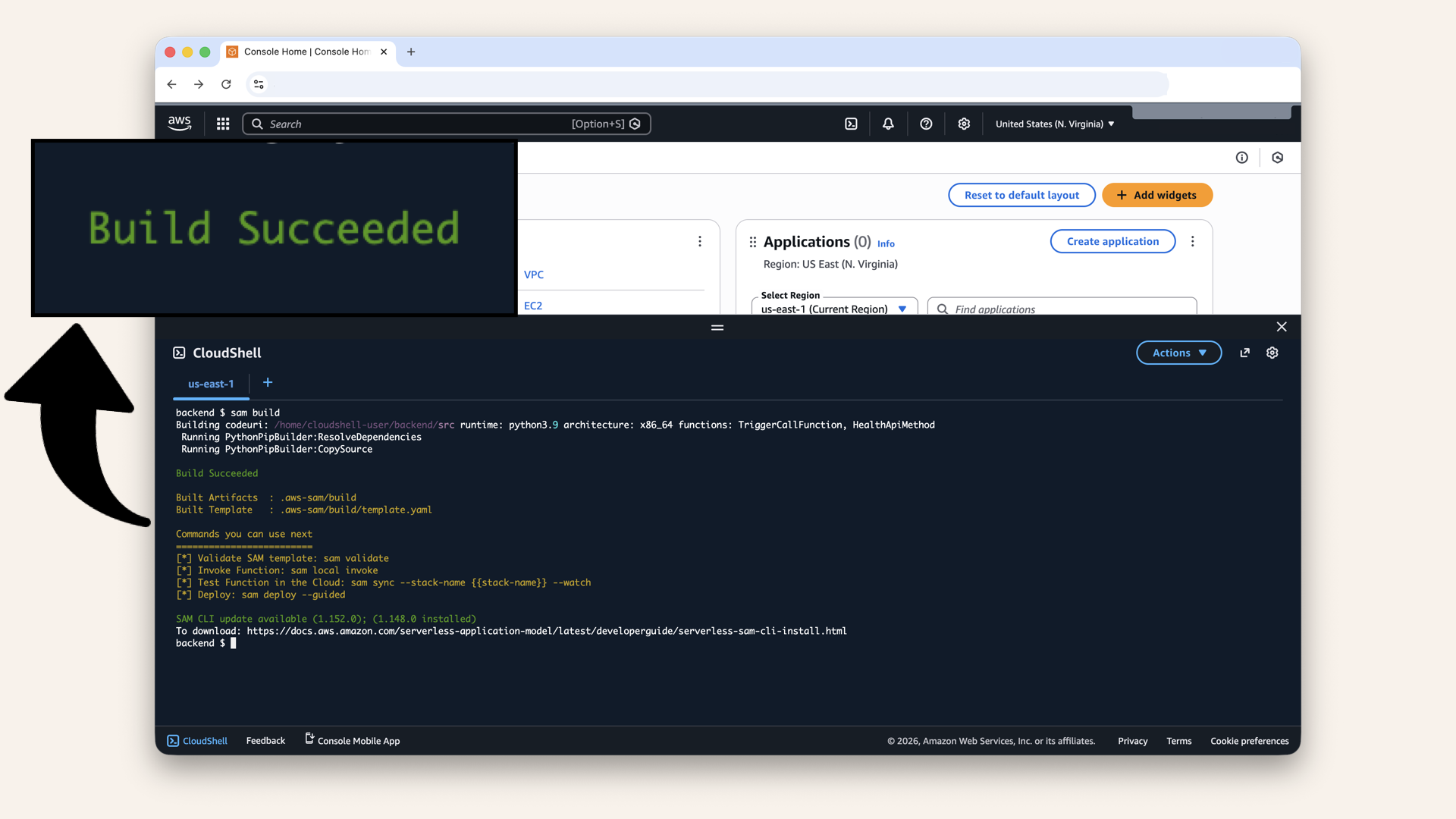Image resolution: width=1456 pixels, height=819 pixels.
Task: Click the AWS logo in the navigation bar
Action: click(179, 123)
